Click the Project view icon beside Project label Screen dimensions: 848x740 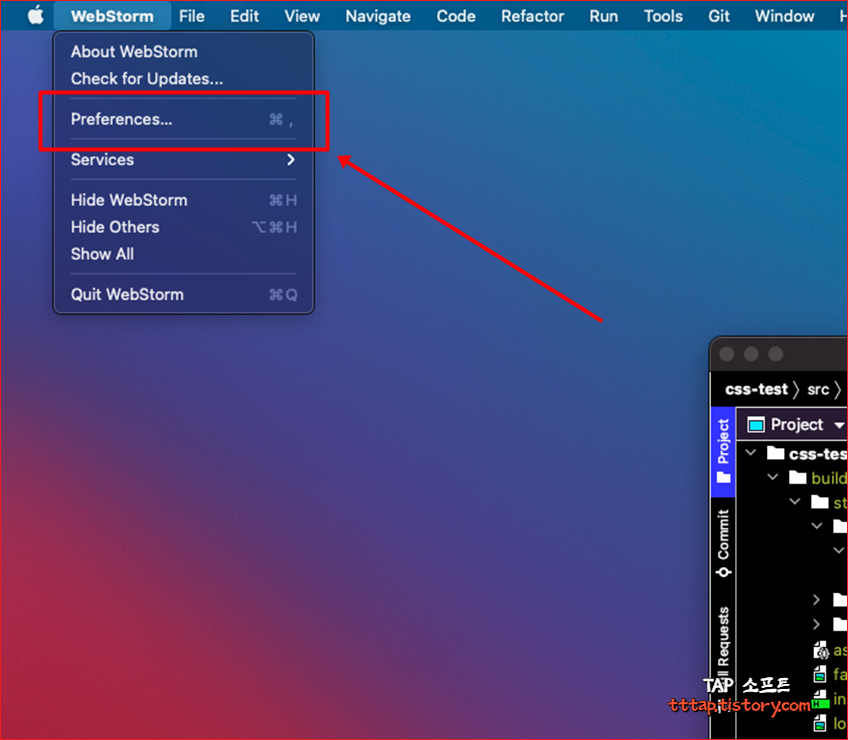[x=756, y=425]
